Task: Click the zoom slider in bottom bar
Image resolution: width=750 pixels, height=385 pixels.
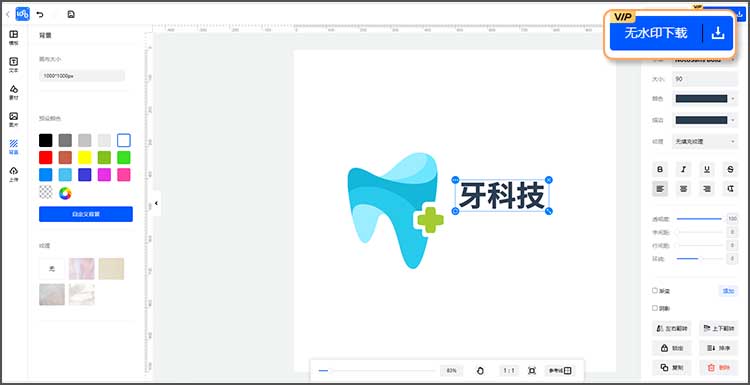Action: pyautogui.click(x=376, y=371)
